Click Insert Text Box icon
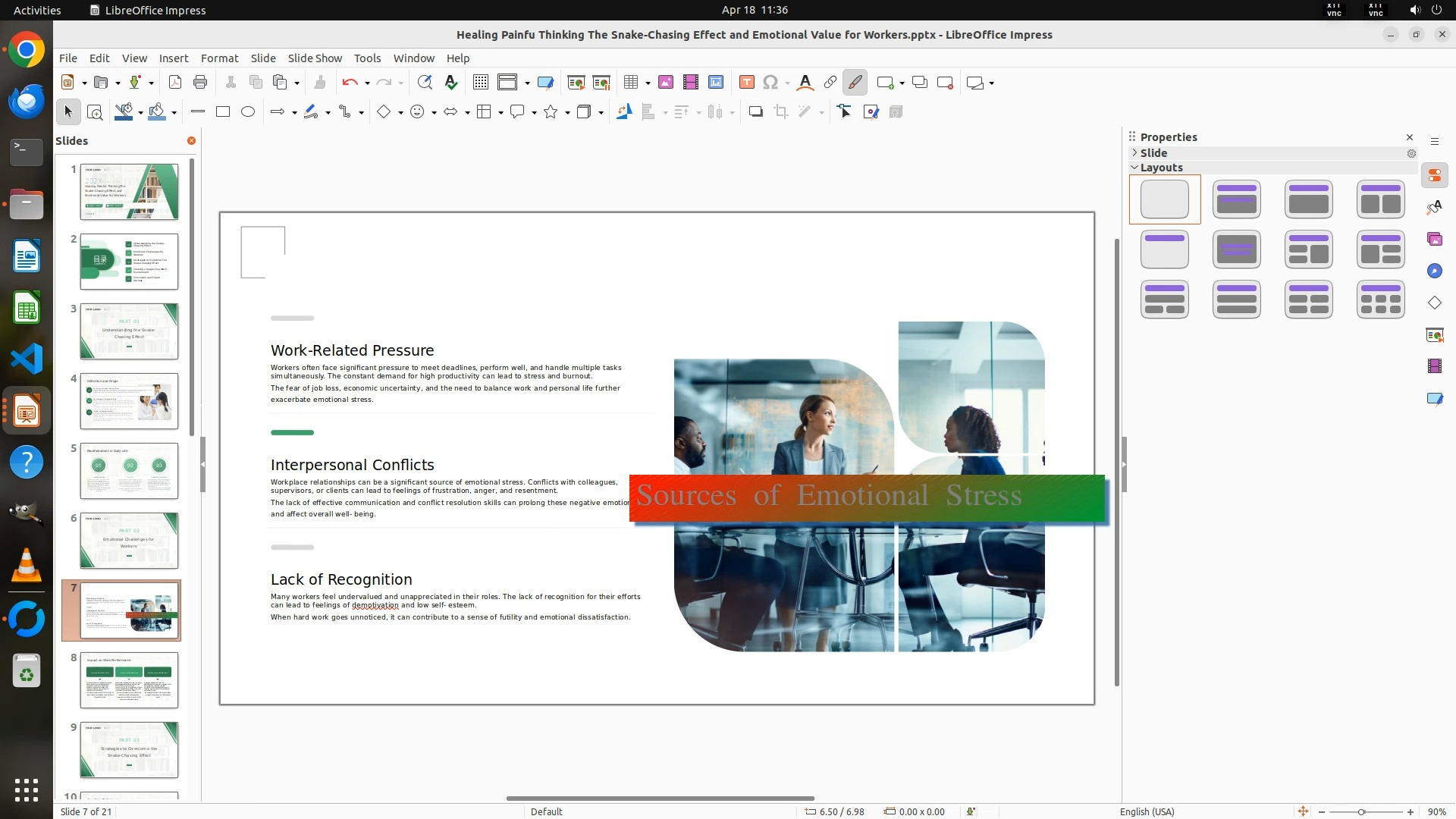 tap(746, 83)
